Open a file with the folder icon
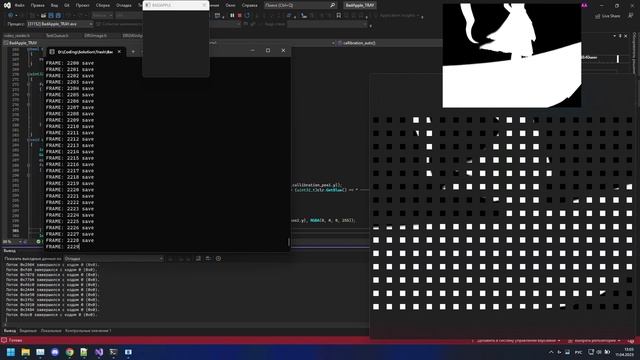640x360 pixels. click(43, 16)
